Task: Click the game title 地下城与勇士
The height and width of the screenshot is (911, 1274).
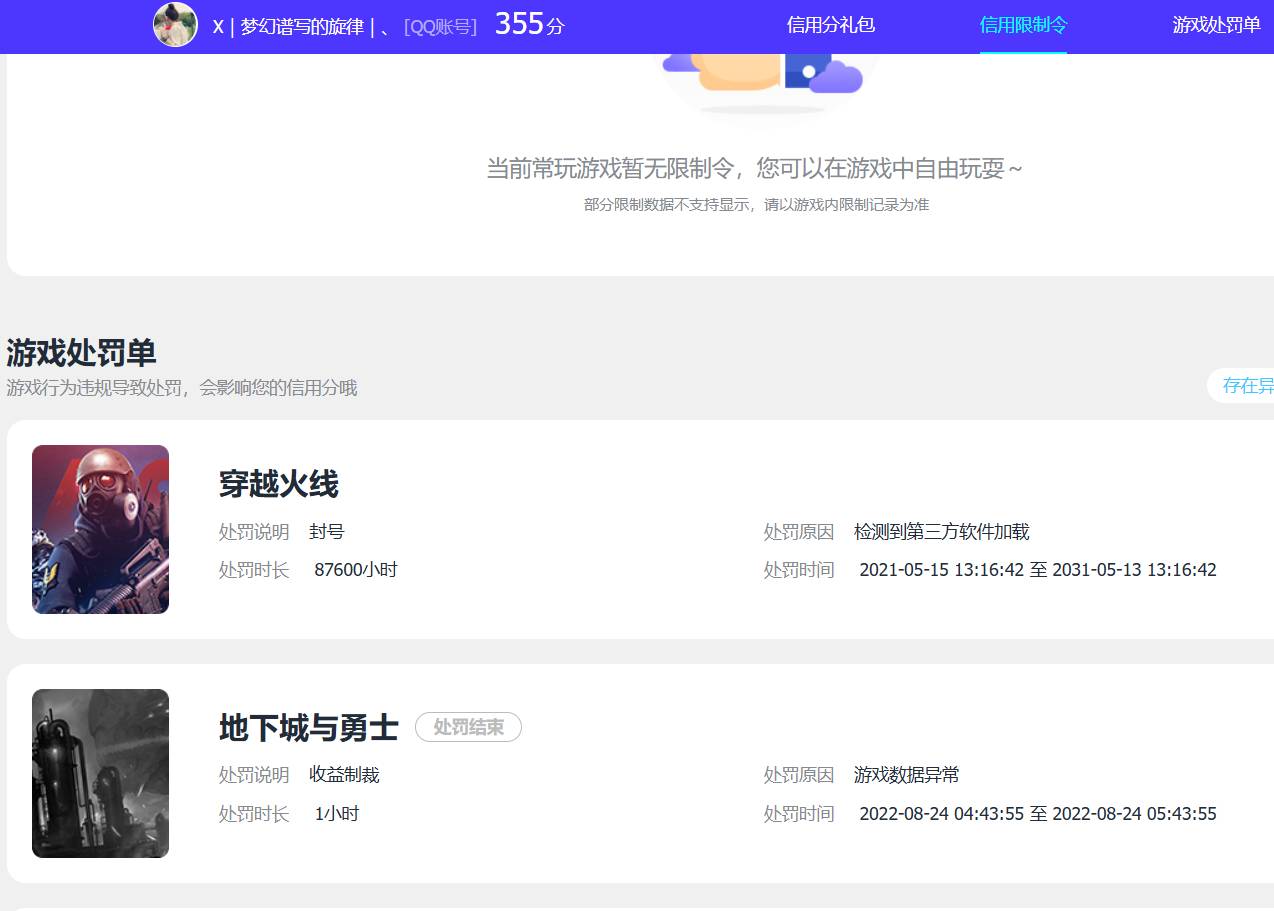Action: (307, 728)
